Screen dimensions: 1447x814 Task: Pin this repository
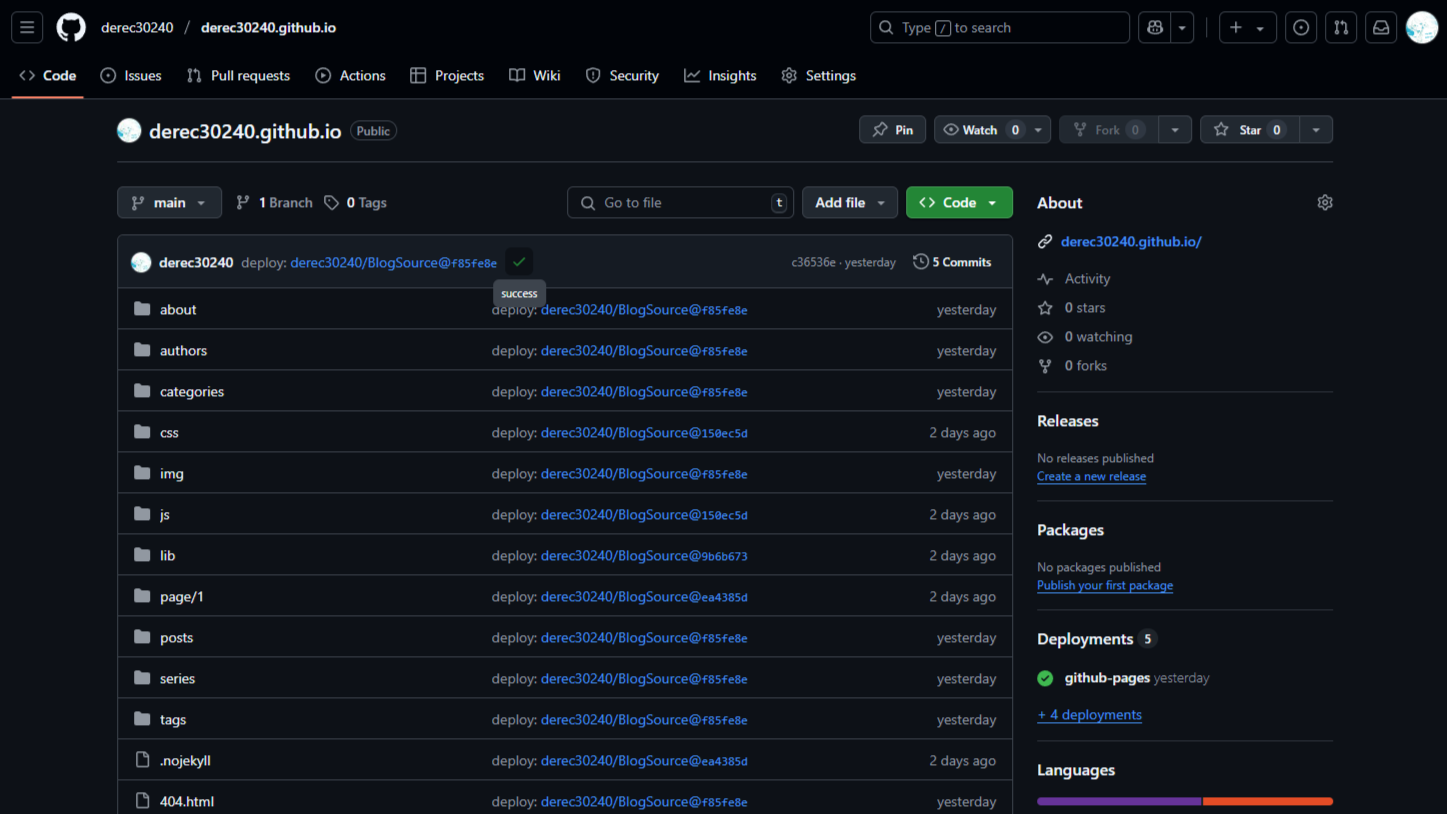pyautogui.click(x=892, y=130)
